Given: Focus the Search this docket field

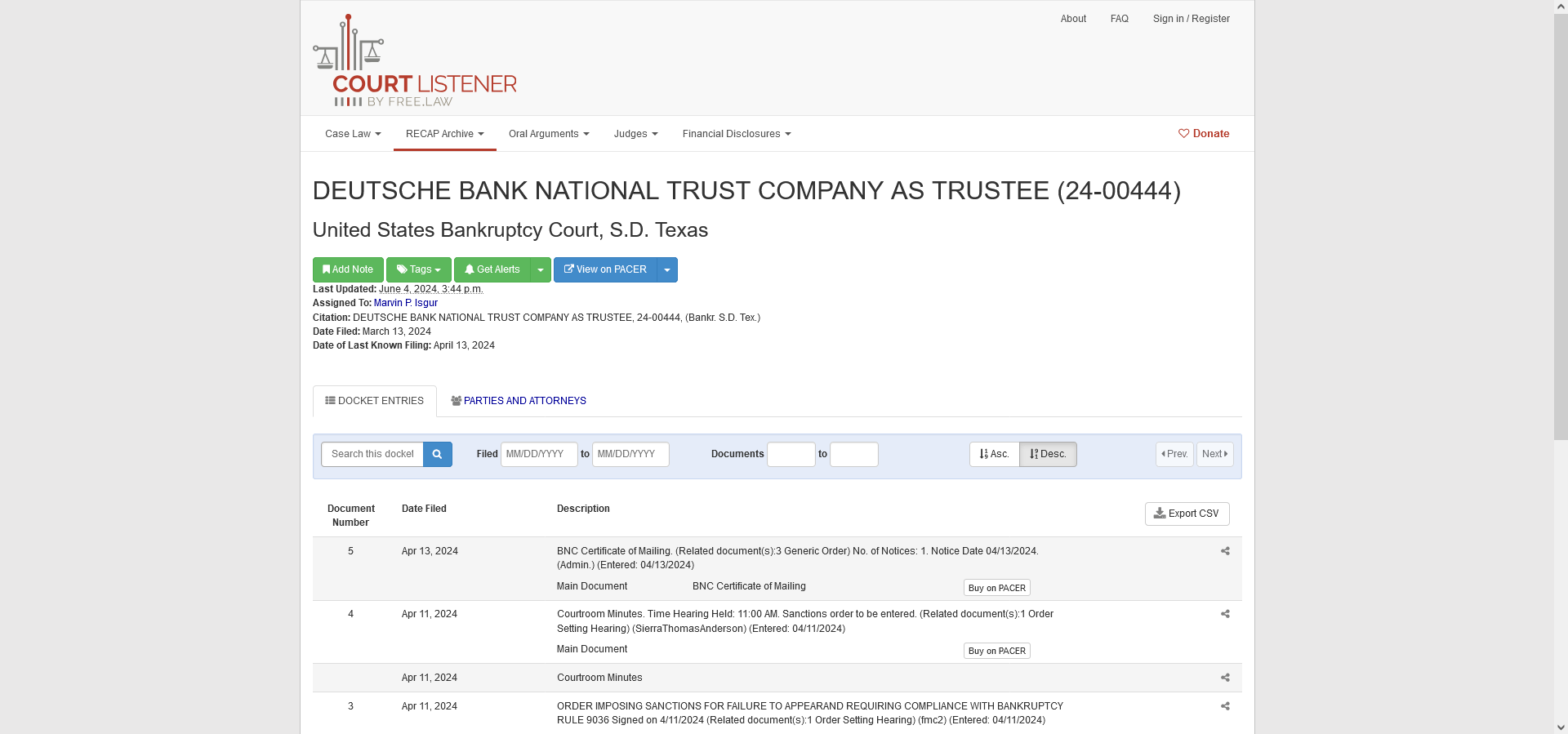Looking at the screenshot, I should 372,454.
